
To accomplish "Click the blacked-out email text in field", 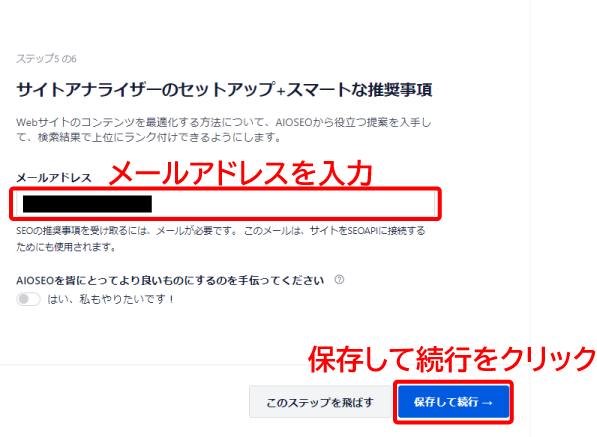I will (x=87, y=204).
